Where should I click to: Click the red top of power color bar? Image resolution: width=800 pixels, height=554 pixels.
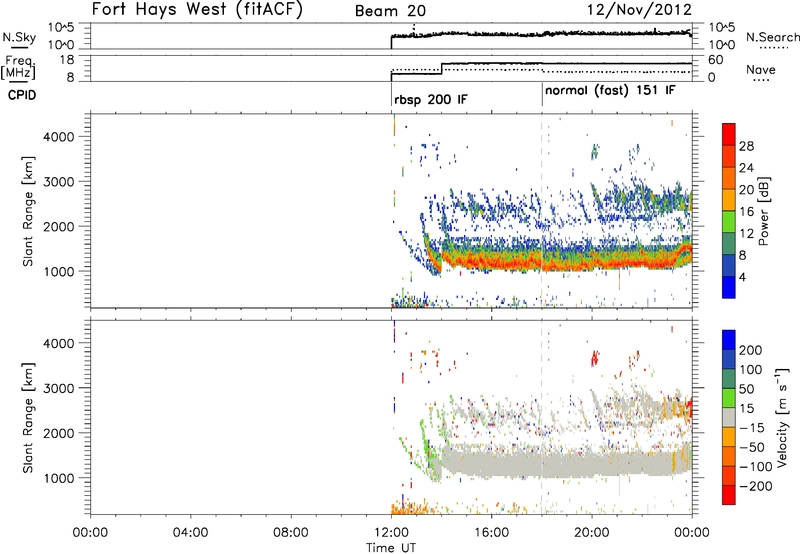coord(729,134)
